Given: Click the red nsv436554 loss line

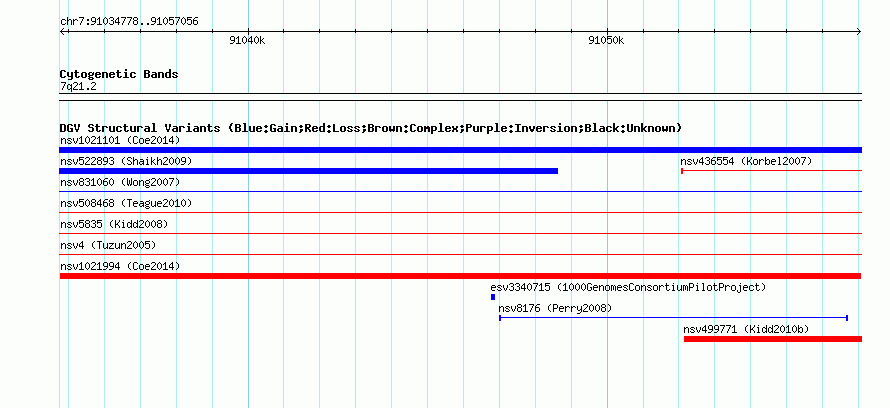Looking at the screenshot, I should 771,170.
